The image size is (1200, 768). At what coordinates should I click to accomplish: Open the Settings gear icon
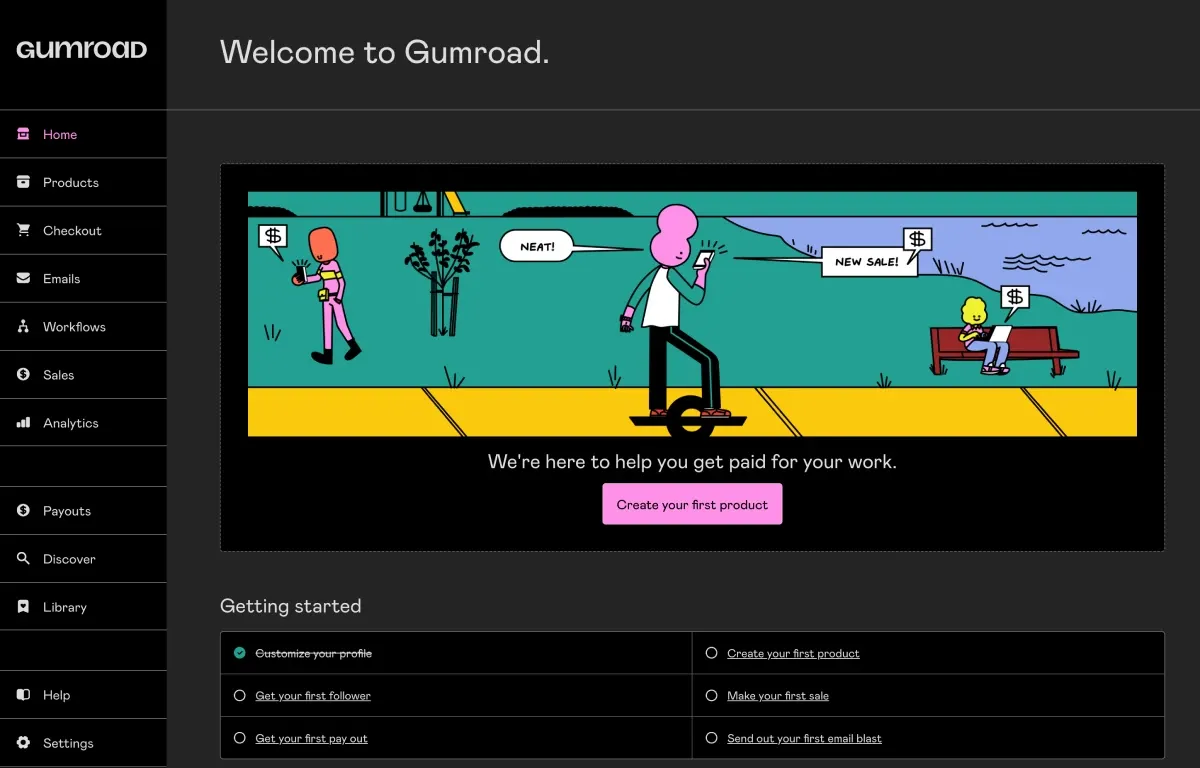click(24, 743)
